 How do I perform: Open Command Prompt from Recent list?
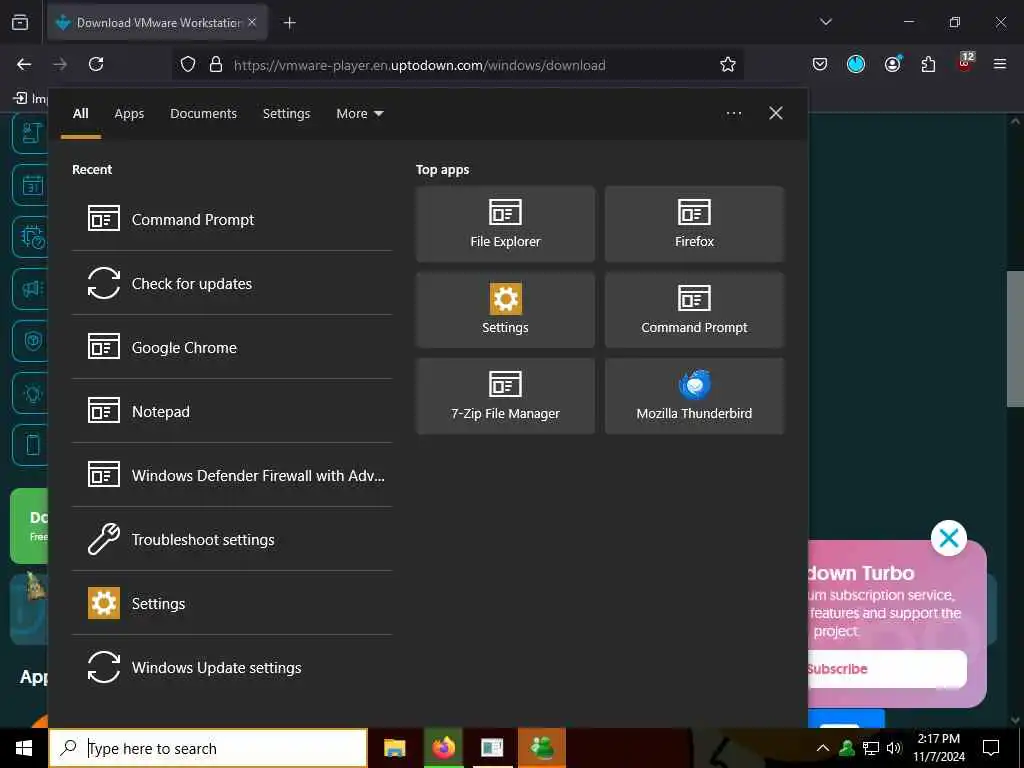pos(232,219)
